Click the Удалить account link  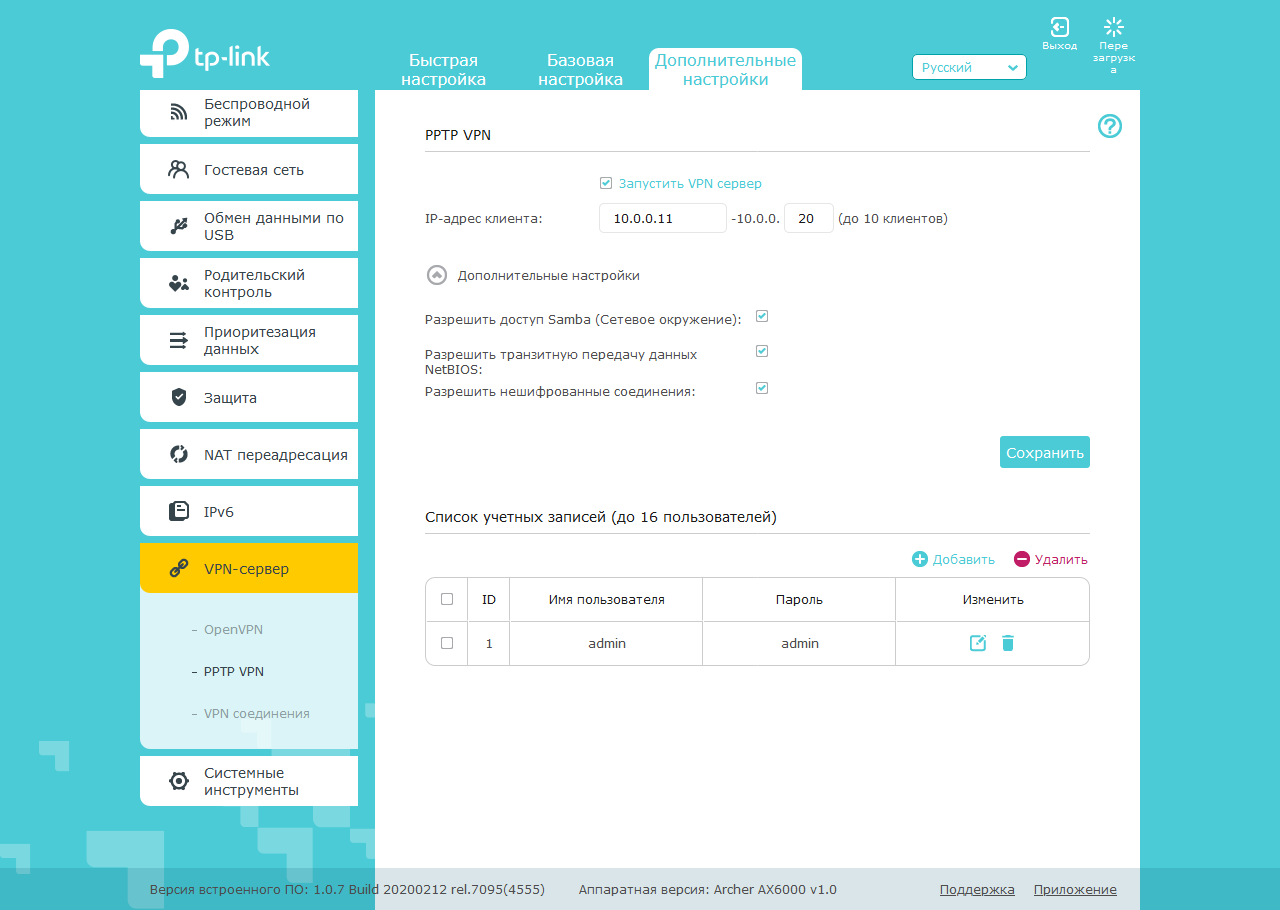pos(1061,559)
